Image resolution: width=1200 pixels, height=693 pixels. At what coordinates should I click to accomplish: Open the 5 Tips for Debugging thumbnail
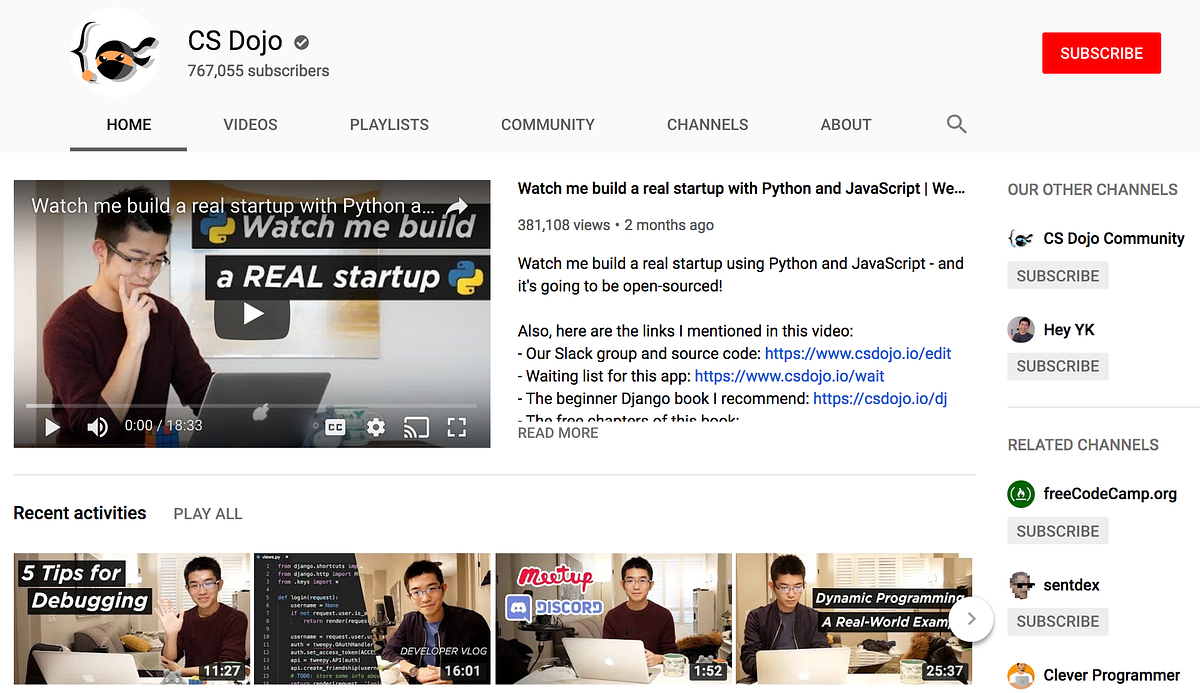coord(131,618)
